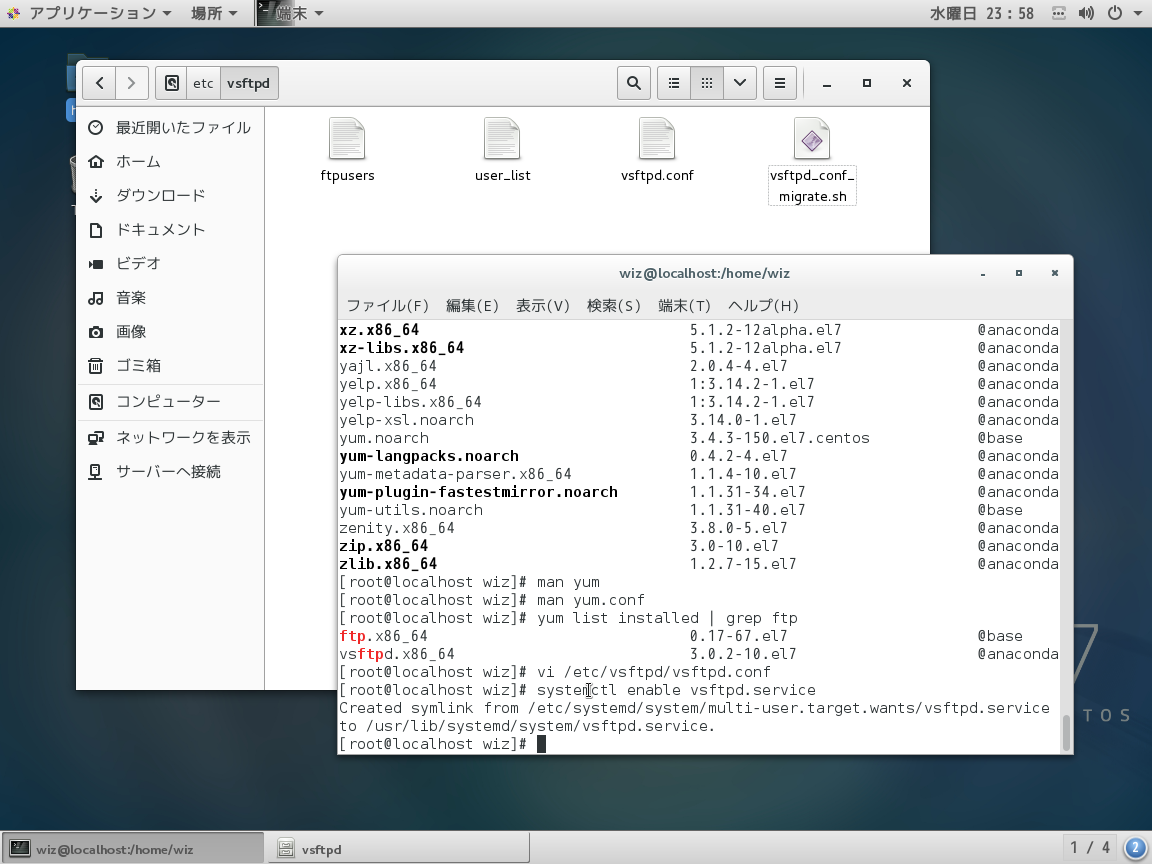The image size is (1152, 864).
Task: Maximize the file manager window
Action: pyautogui.click(x=867, y=84)
